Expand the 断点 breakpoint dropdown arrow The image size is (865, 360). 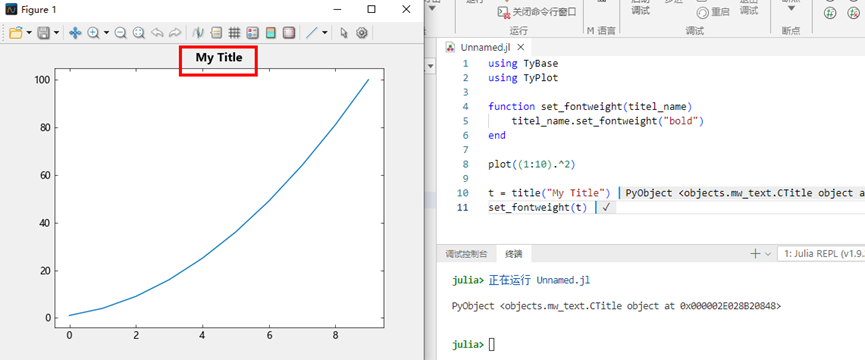click(791, 8)
